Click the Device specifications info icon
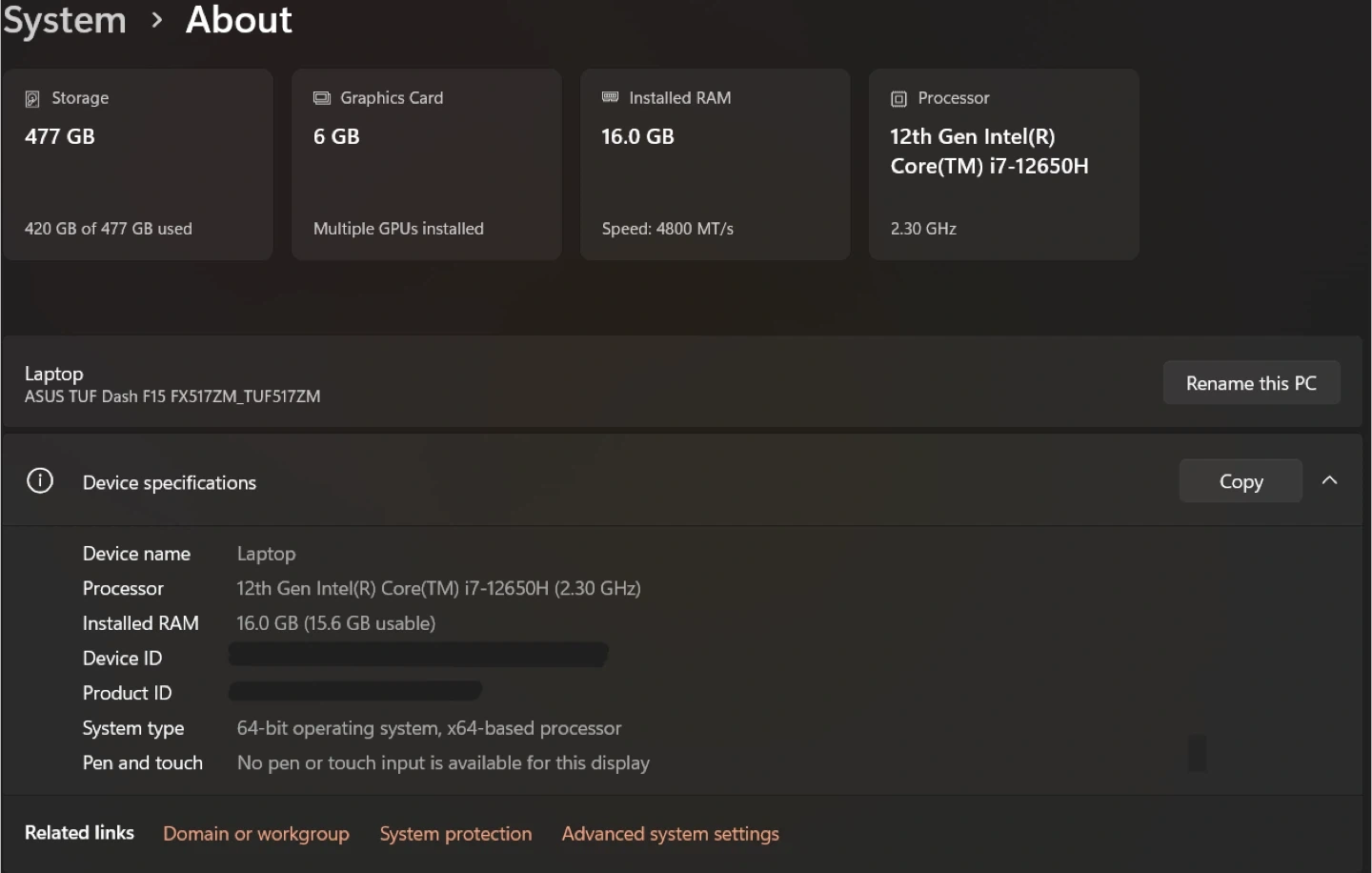This screenshot has width=1372, height=873. [40, 481]
